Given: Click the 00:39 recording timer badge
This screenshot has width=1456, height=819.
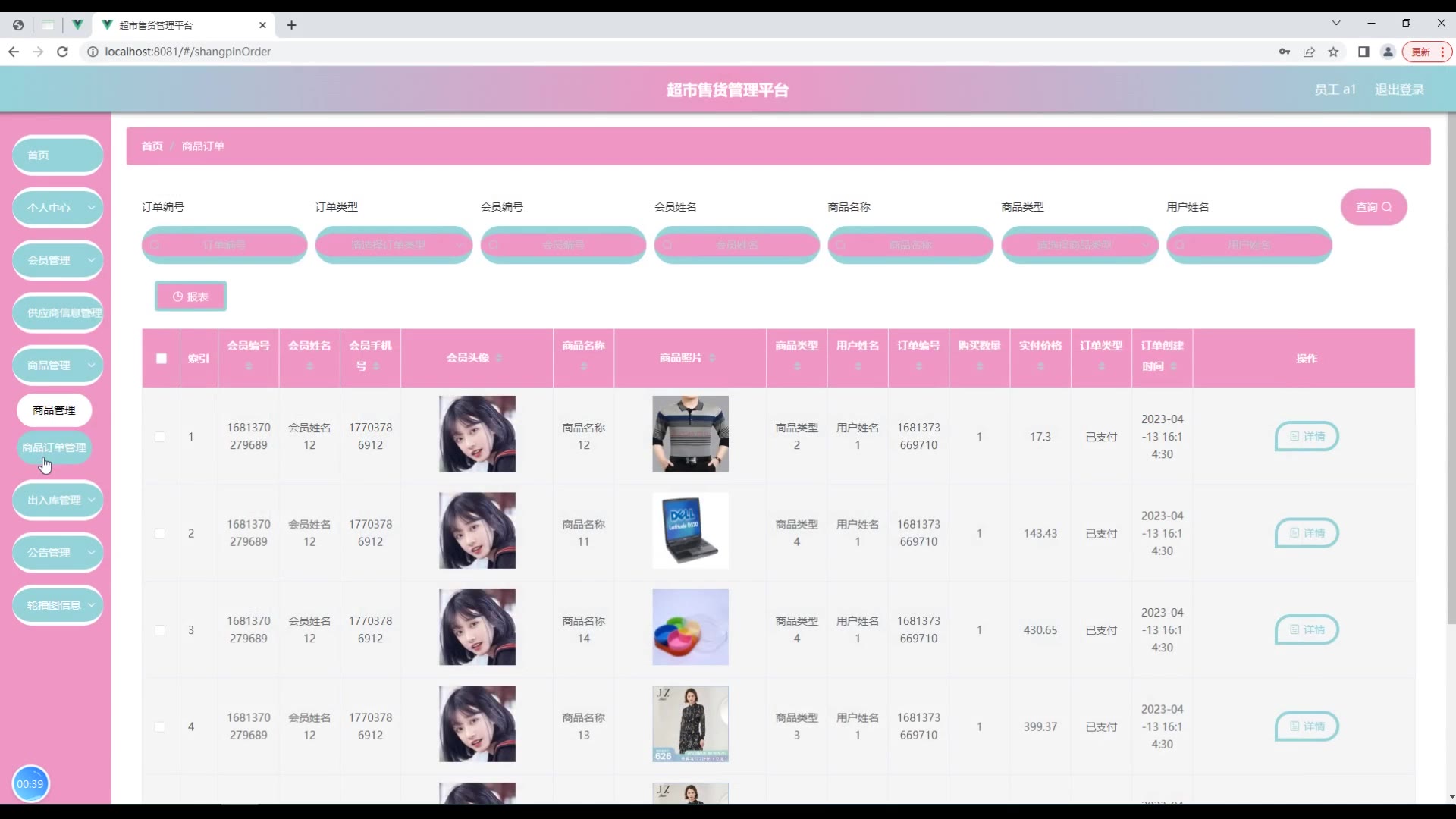Looking at the screenshot, I should pos(30,784).
